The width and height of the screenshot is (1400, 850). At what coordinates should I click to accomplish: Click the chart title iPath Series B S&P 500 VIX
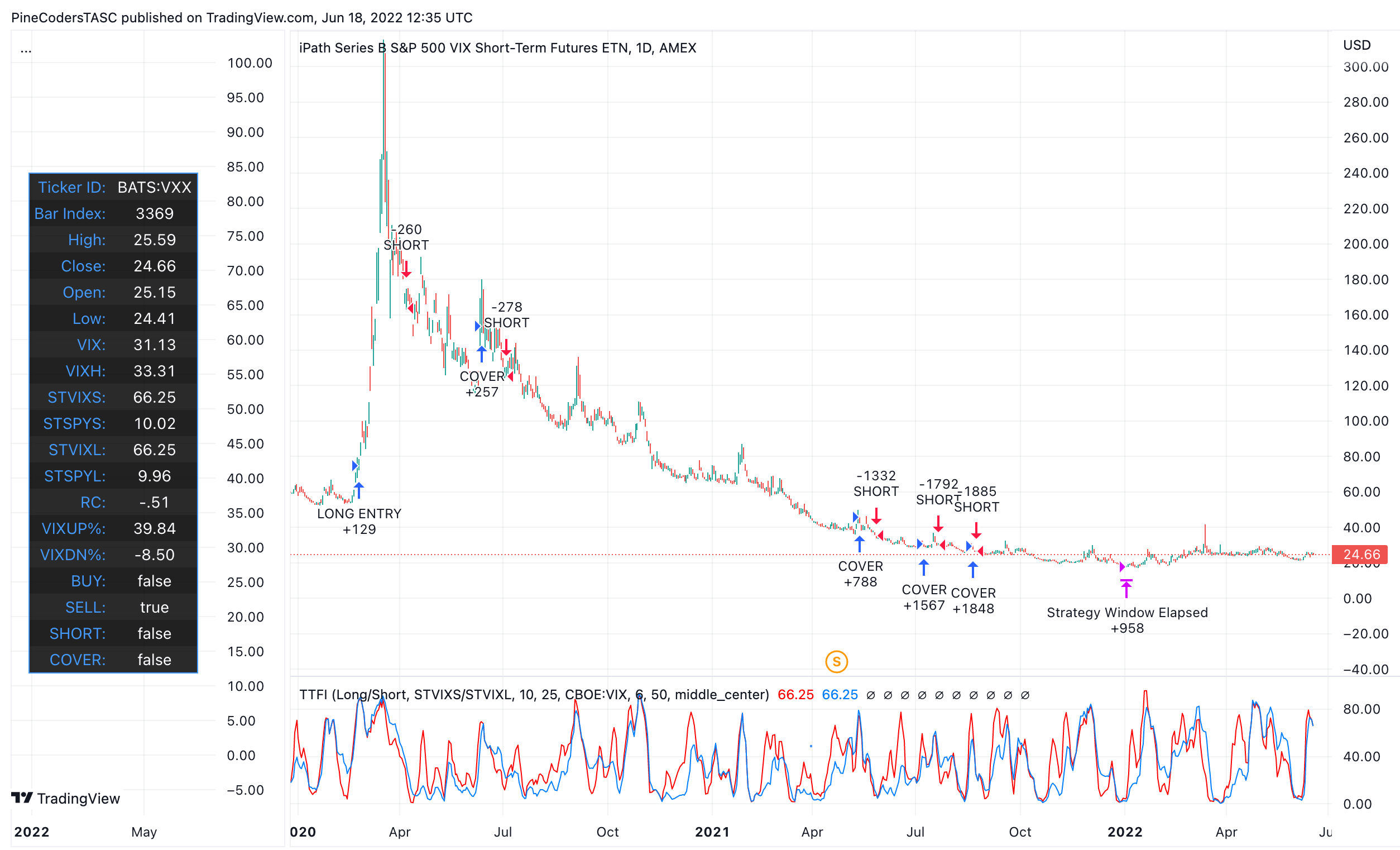tap(497, 48)
